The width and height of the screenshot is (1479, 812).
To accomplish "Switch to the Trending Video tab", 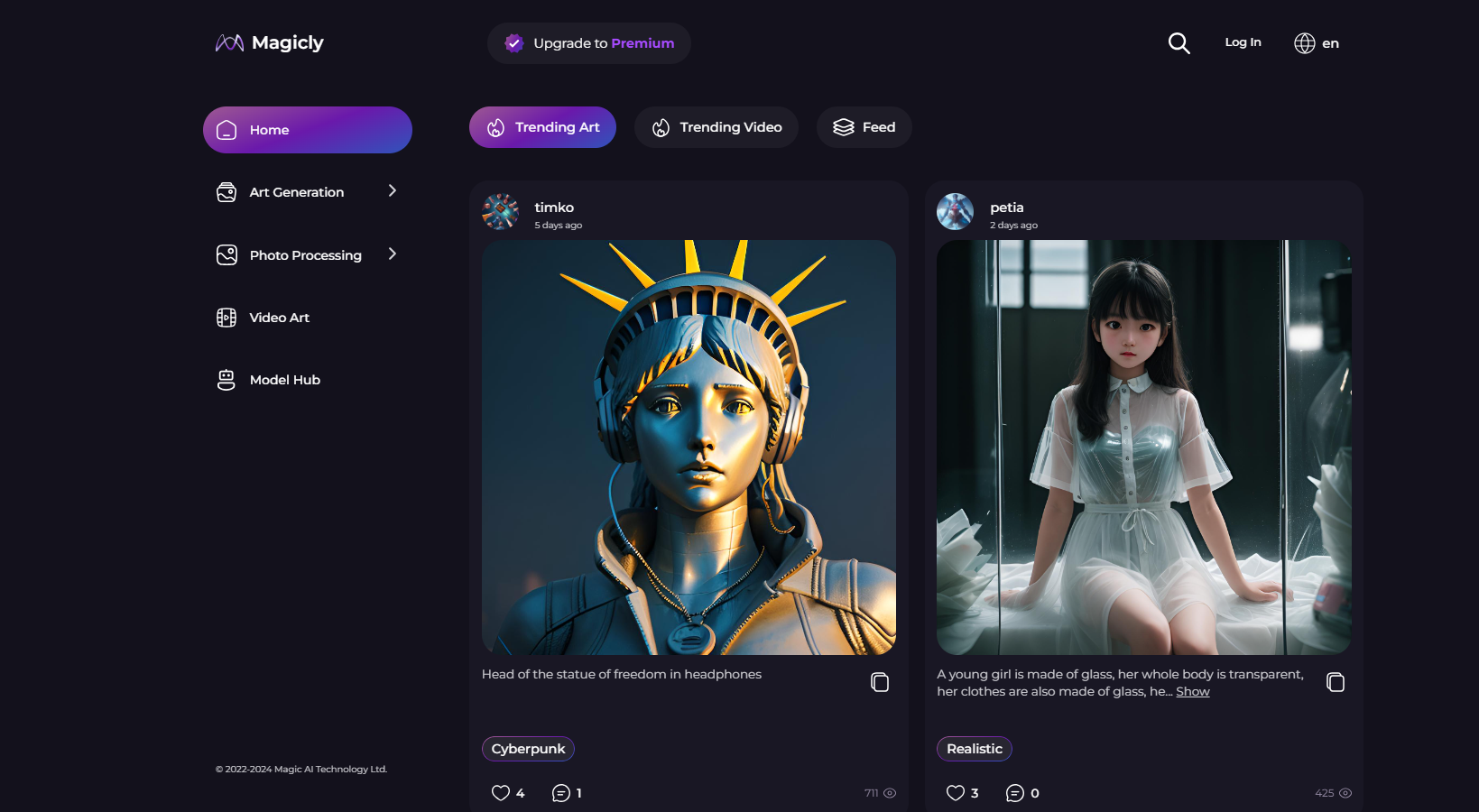I will click(x=716, y=127).
